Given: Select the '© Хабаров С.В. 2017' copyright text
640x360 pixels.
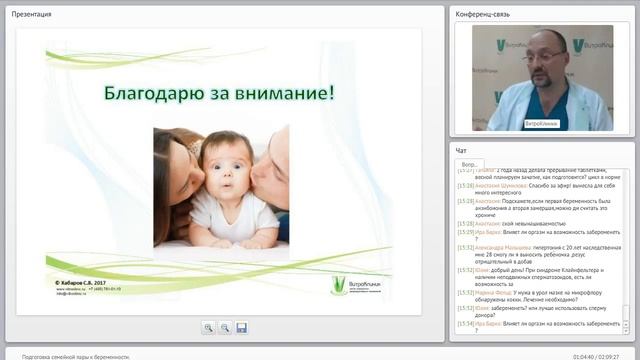Looking at the screenshot, I should [80, 282].
